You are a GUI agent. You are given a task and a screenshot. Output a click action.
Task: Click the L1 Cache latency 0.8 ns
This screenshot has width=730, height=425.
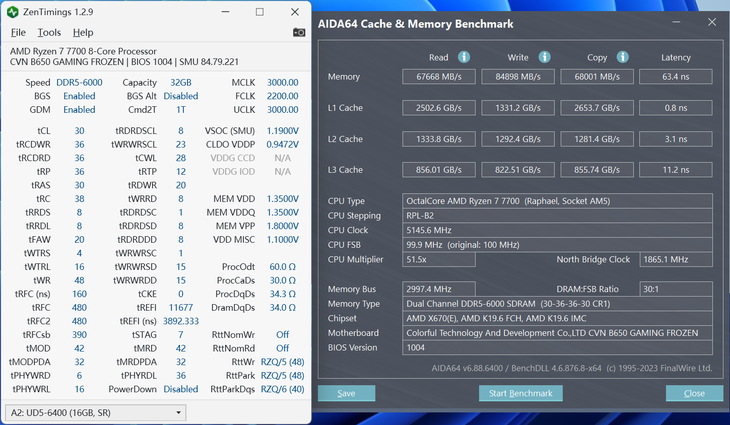tap(676, 108)
